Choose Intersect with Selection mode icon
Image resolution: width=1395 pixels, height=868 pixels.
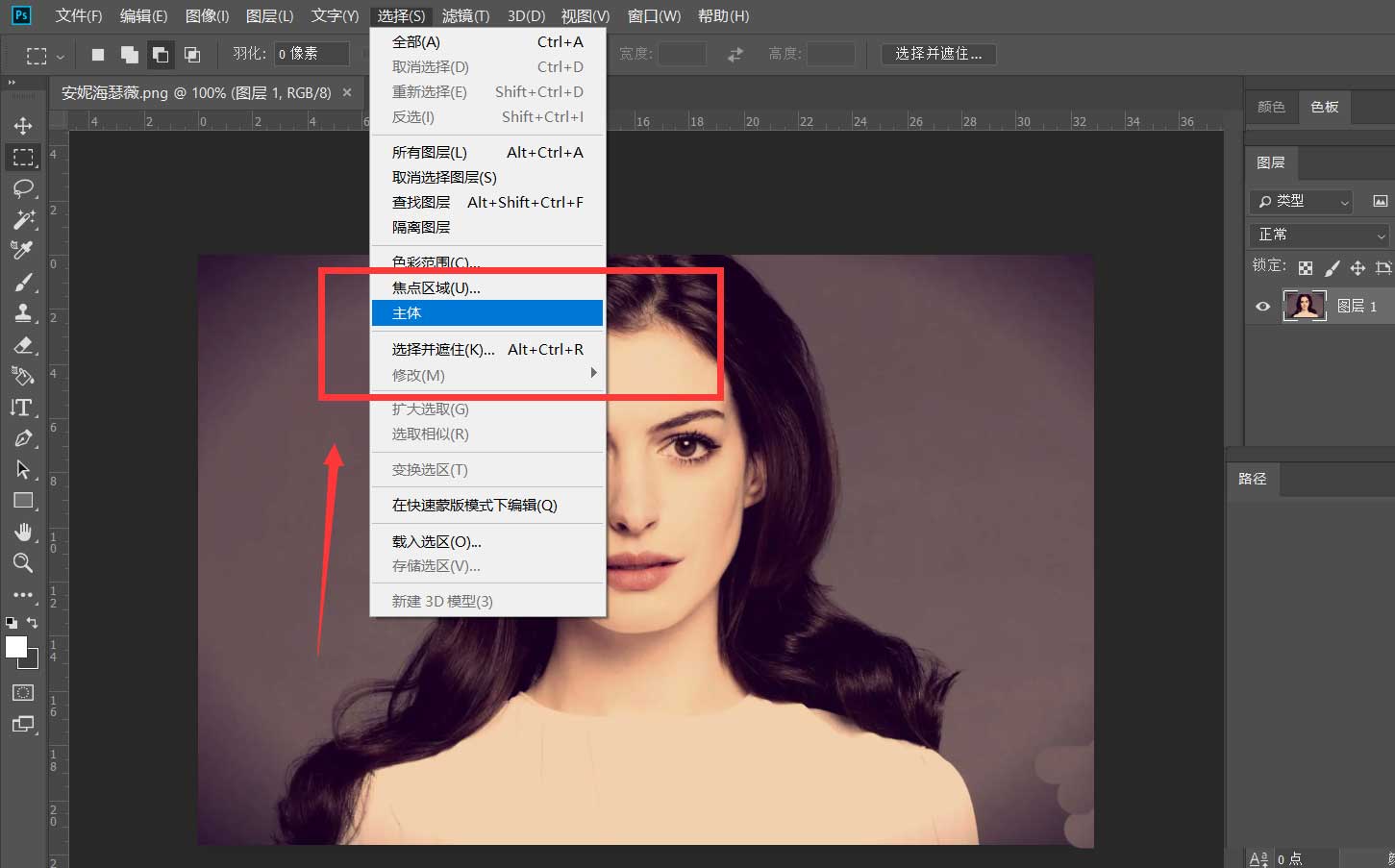pyautogui.click(x=192, y=55)
